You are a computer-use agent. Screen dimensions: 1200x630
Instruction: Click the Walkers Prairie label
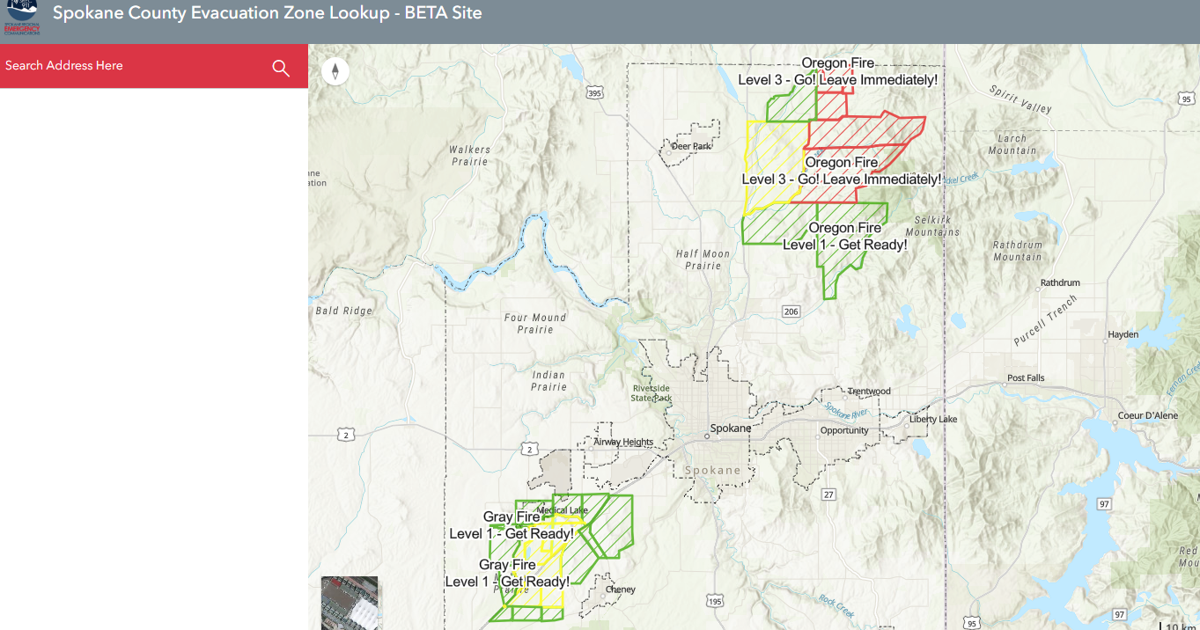point(470,156)
